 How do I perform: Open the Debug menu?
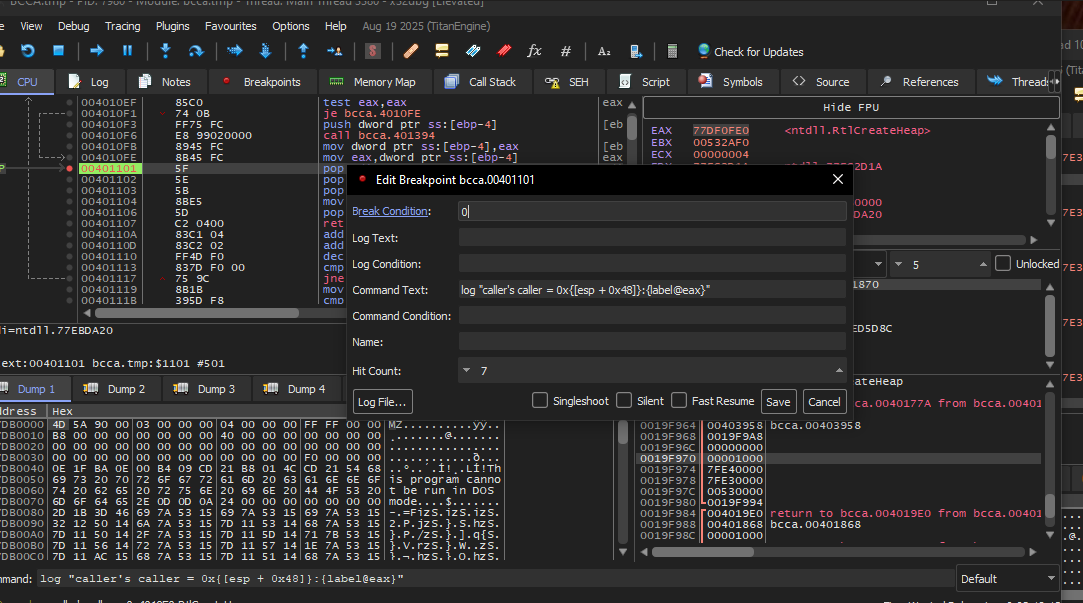(x=73, y=26)
